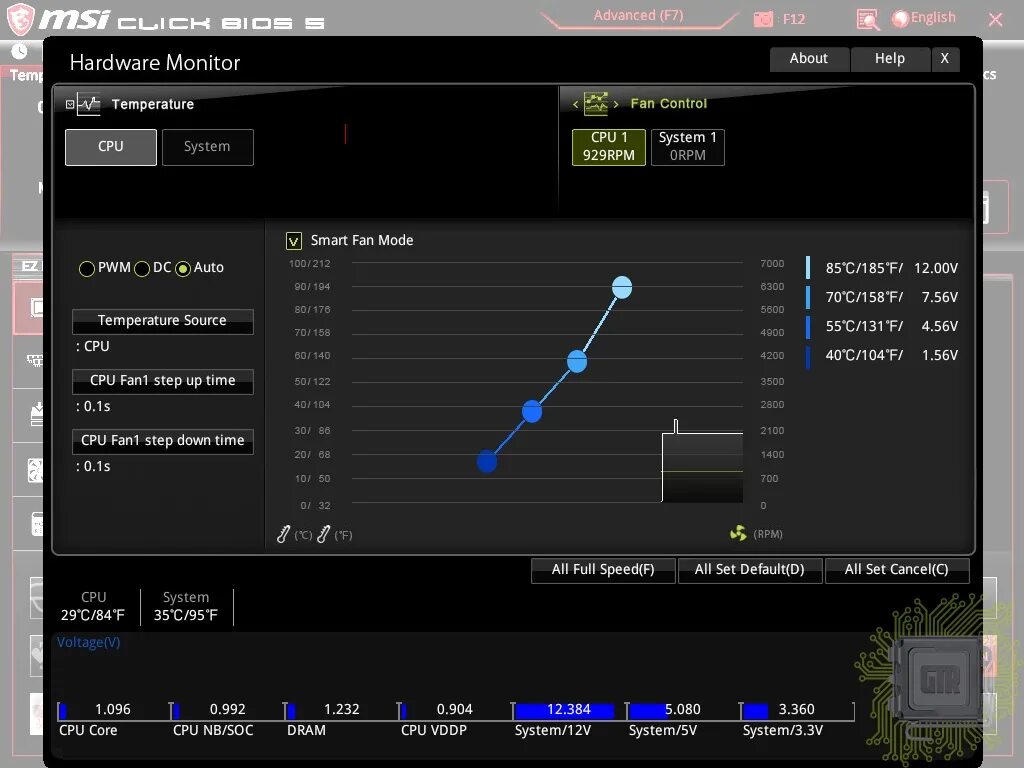Click All Set Cancel(C) button
The height and width of the screenshot is (768, 1024).
(897, 569)
